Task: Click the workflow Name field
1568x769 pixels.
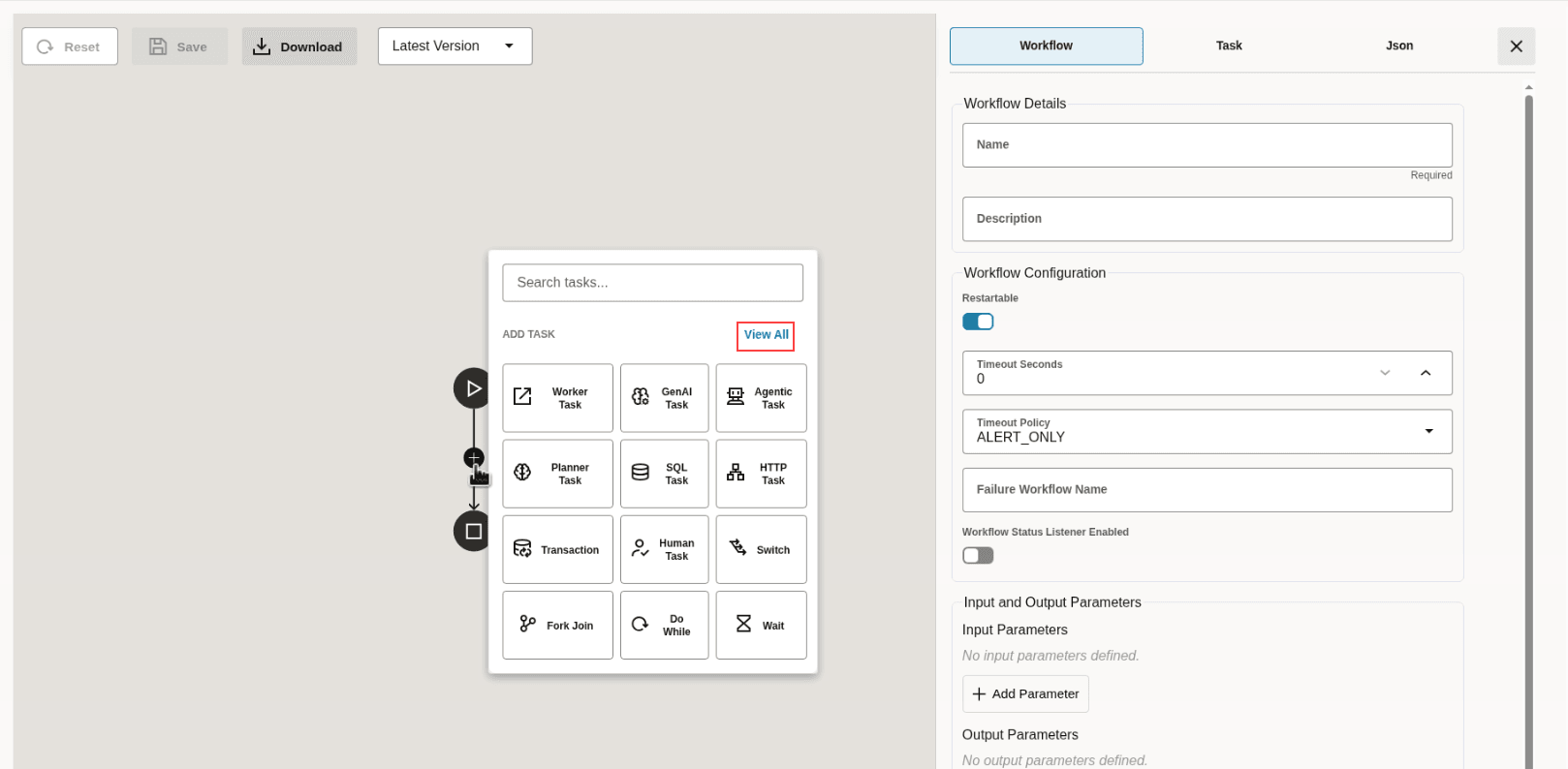Action: pos(1207,144)
